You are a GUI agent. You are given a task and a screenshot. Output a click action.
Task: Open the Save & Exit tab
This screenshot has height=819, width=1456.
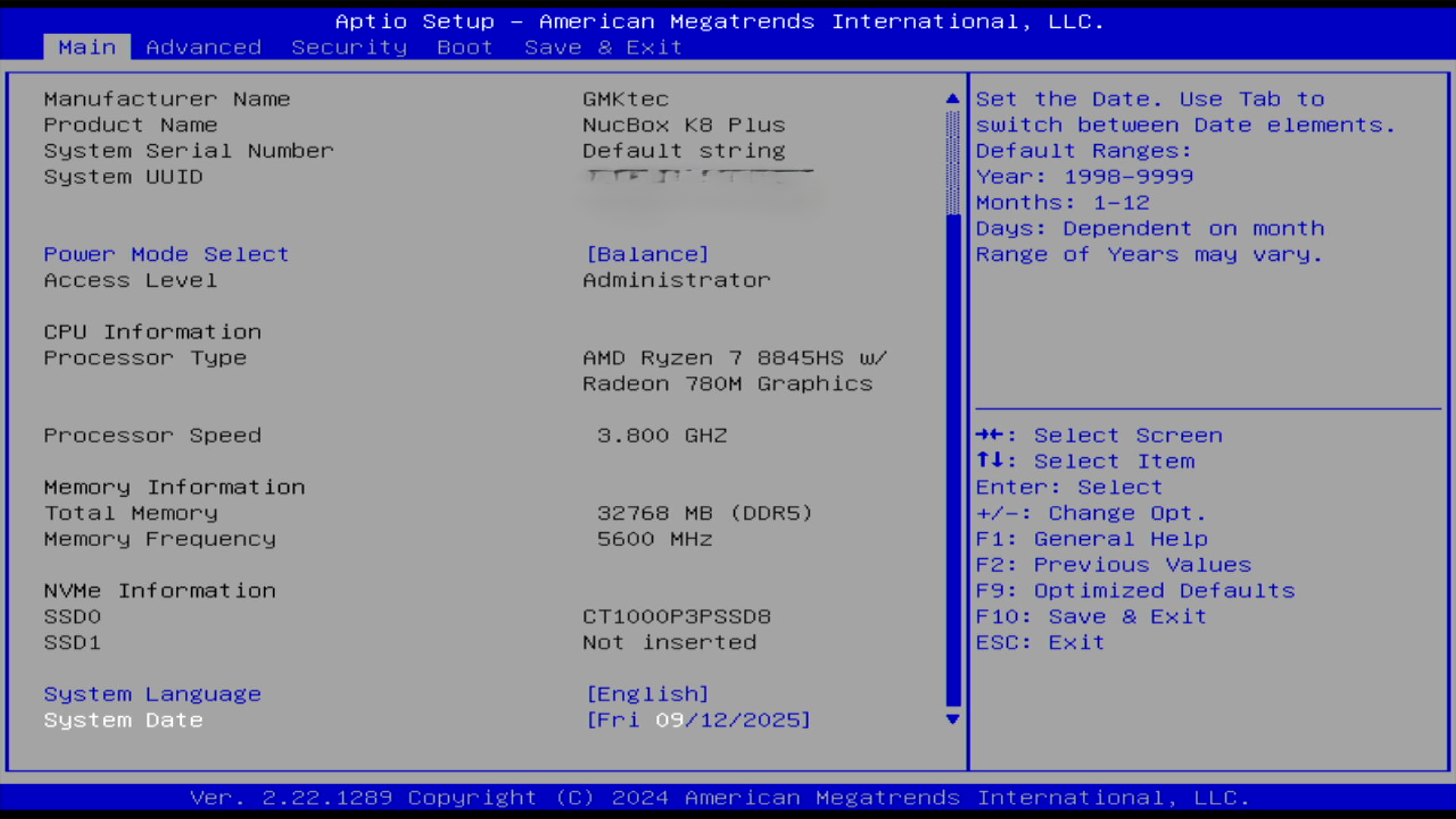coord(603,47)
